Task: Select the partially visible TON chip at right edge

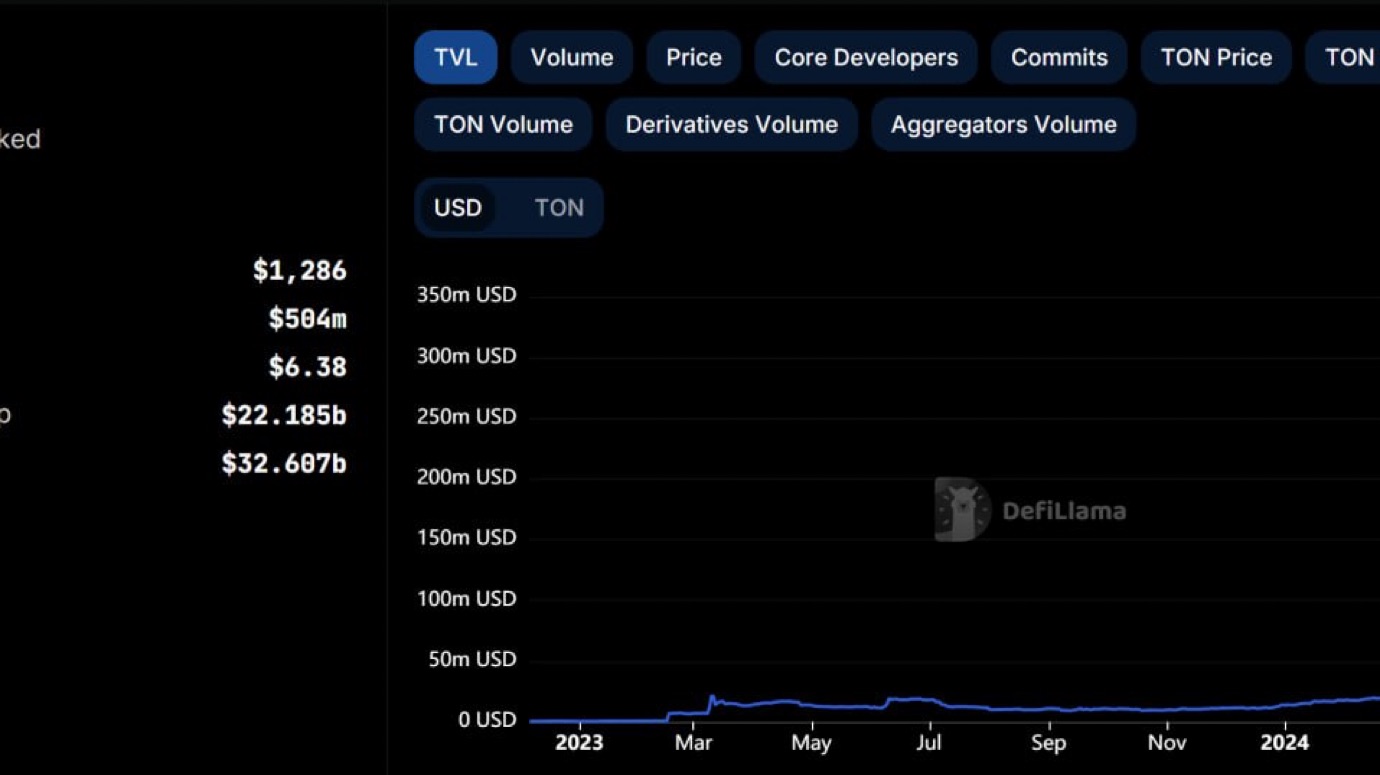Action: tap(1349, 58)
